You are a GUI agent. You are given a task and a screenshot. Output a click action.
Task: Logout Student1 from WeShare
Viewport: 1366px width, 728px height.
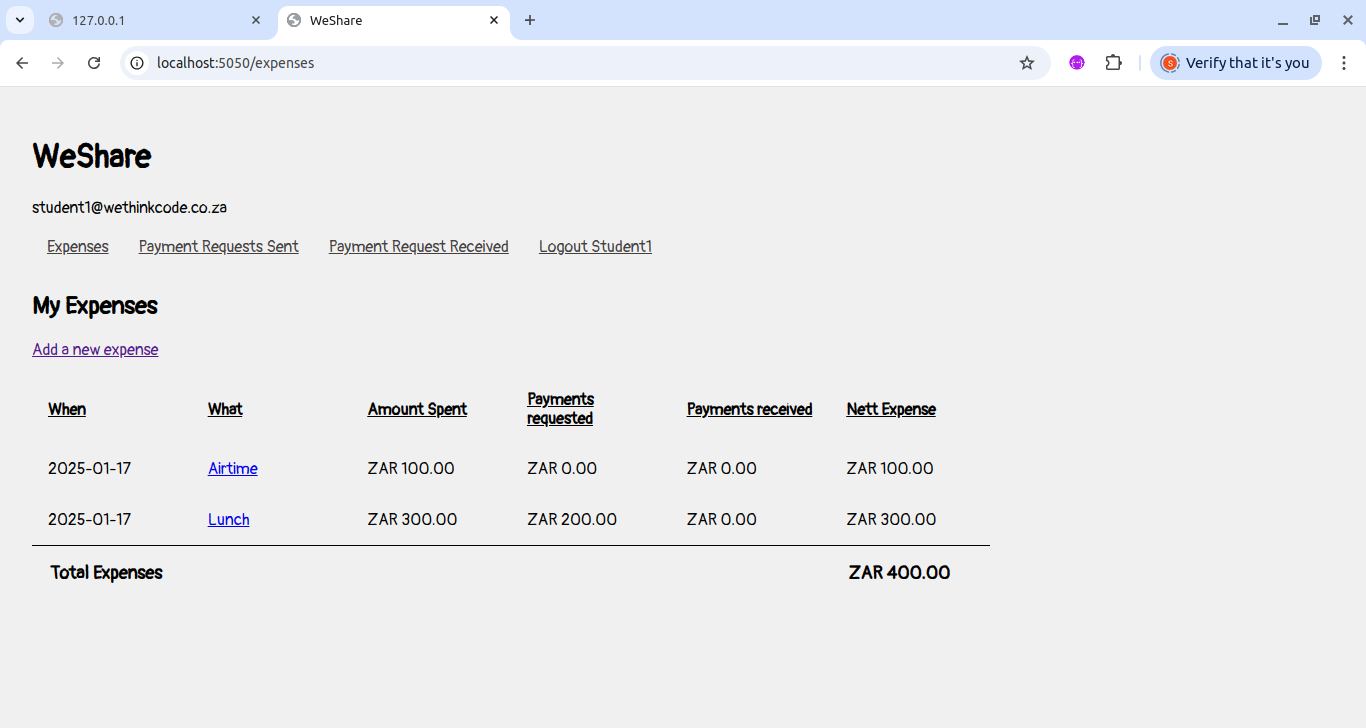(x=595, y=246)
